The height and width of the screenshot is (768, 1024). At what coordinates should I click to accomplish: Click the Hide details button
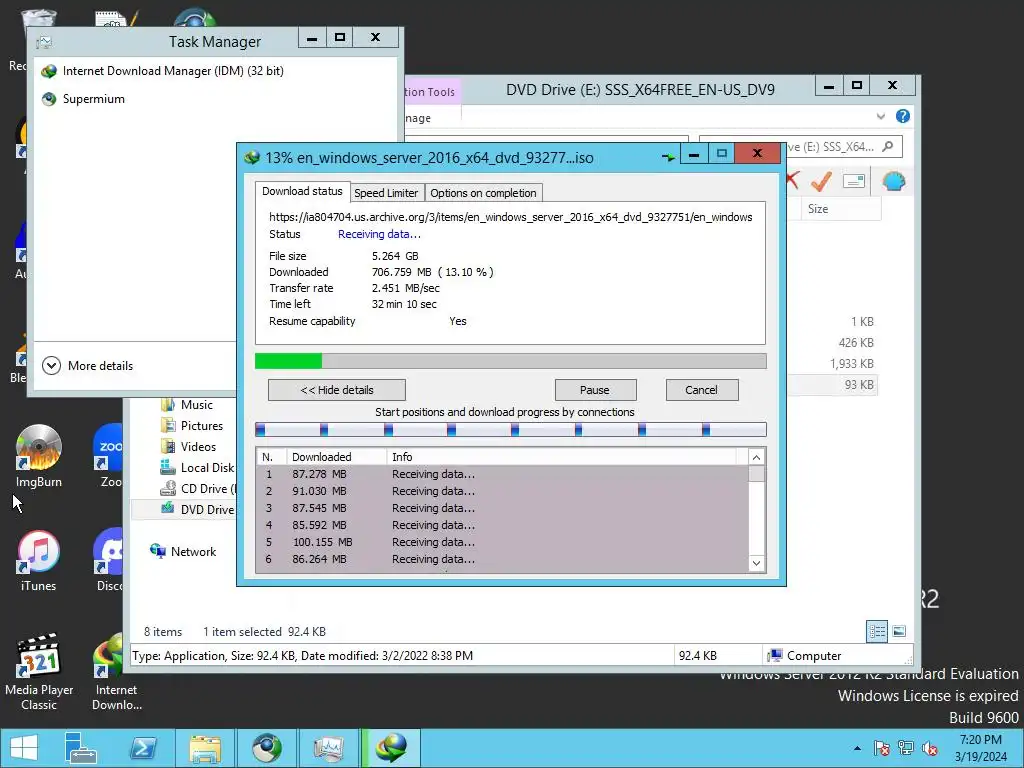(x=337, y=390)
